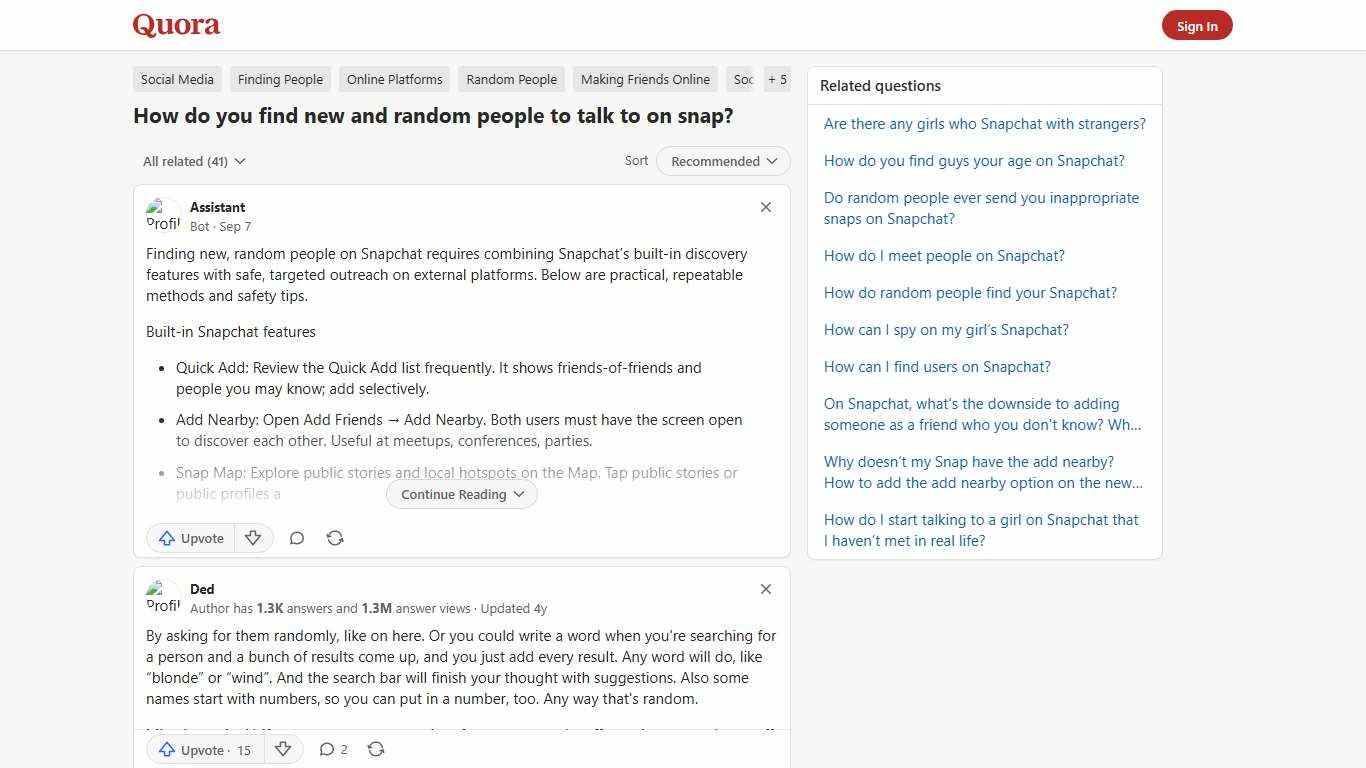1366x768 pixels.
Task: Repost Ded's answer using the share icon
Action: click(x=376, y=749)
